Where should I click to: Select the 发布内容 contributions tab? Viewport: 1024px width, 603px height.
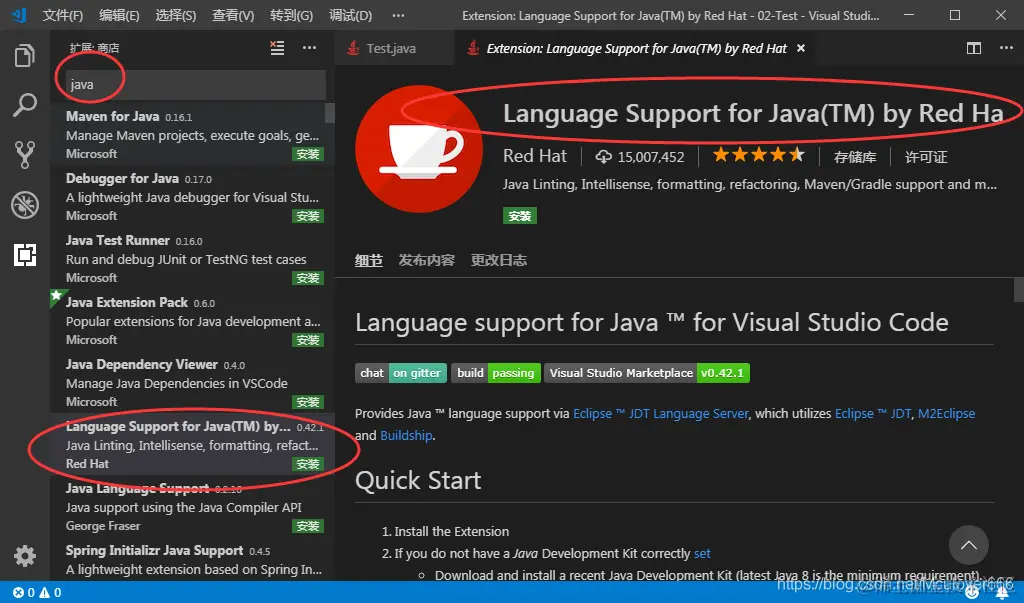426,260
